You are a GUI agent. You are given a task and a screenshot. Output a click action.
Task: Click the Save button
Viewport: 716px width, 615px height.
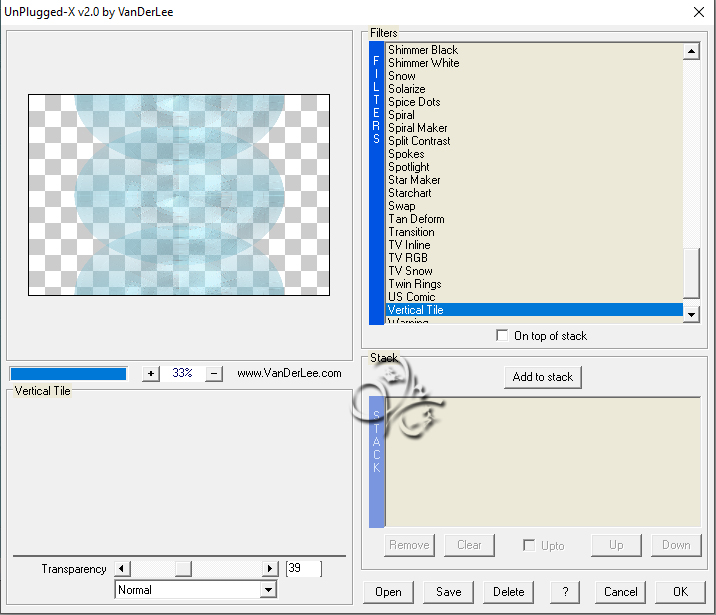click(448, 592)
